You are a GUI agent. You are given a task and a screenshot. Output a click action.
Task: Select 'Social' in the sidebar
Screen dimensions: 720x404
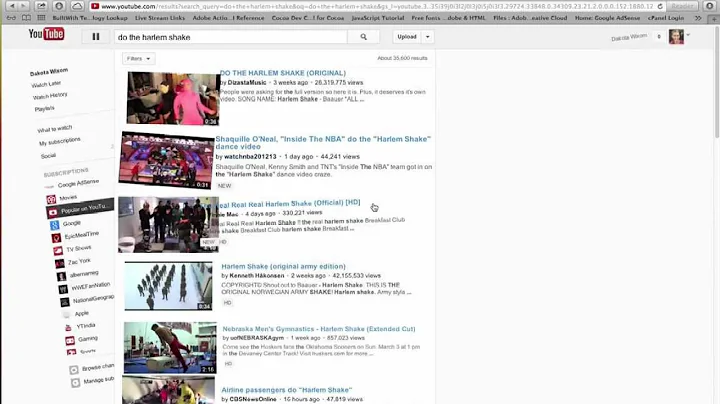48,156
